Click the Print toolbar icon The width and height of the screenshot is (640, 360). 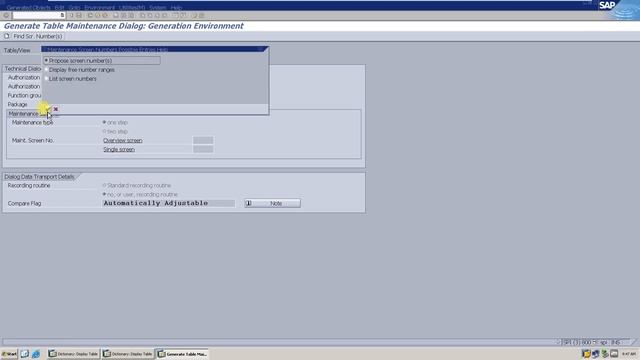[116, 16]
